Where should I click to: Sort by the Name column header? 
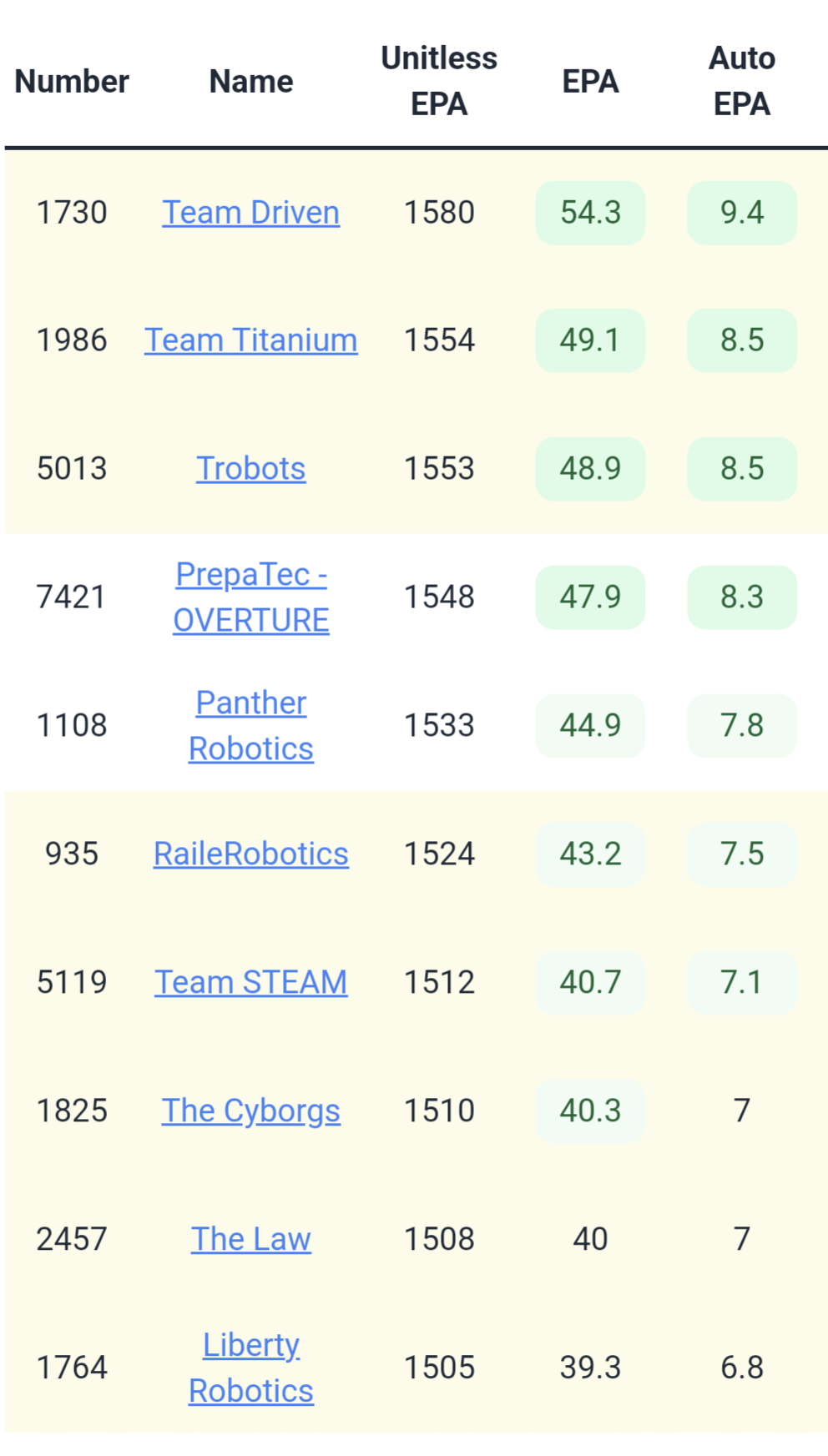point(250,82)
